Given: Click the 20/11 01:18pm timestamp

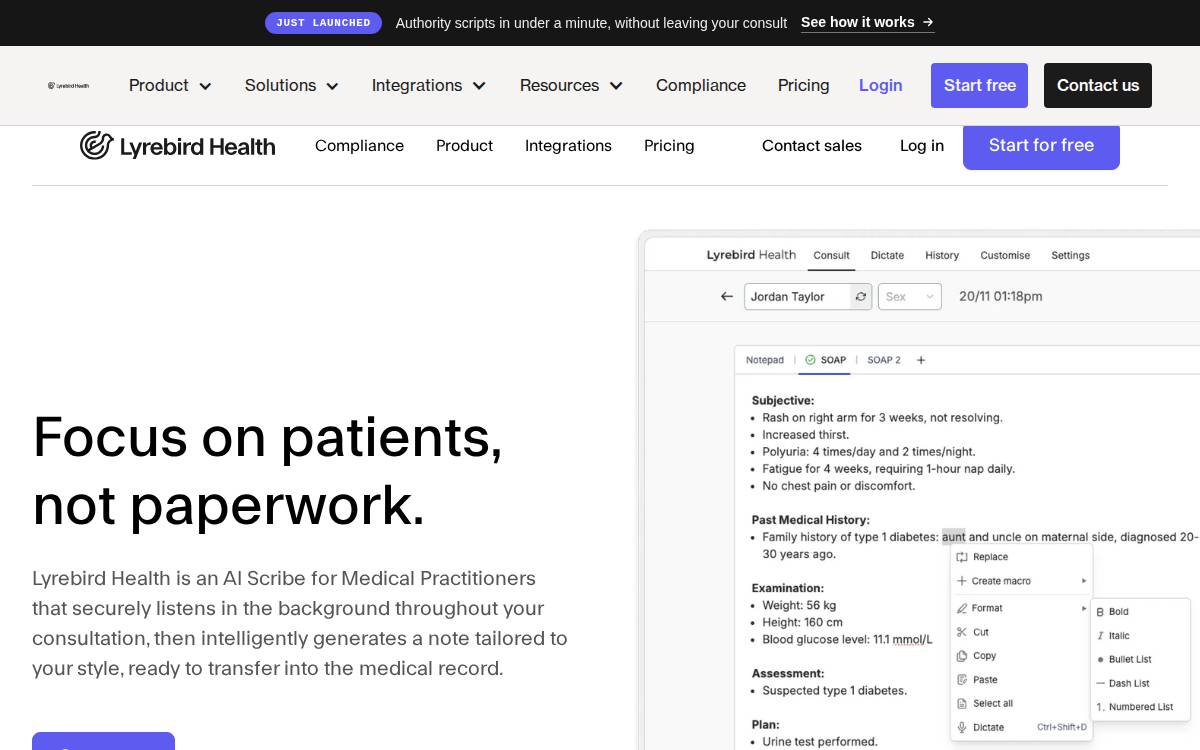Looking at the screenshot, I should (1001, 297).
